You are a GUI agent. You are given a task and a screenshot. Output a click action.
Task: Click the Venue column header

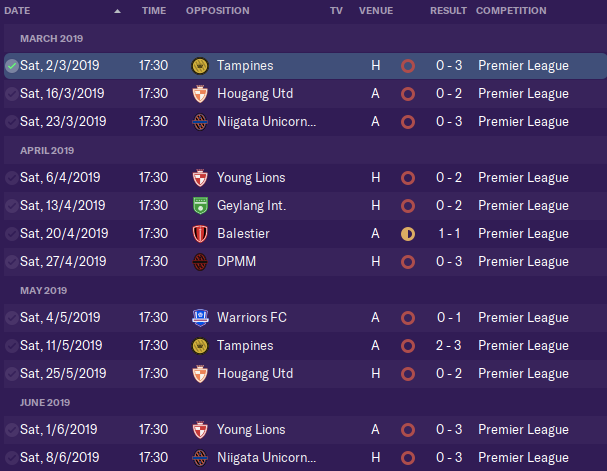[x=376, y=10]
